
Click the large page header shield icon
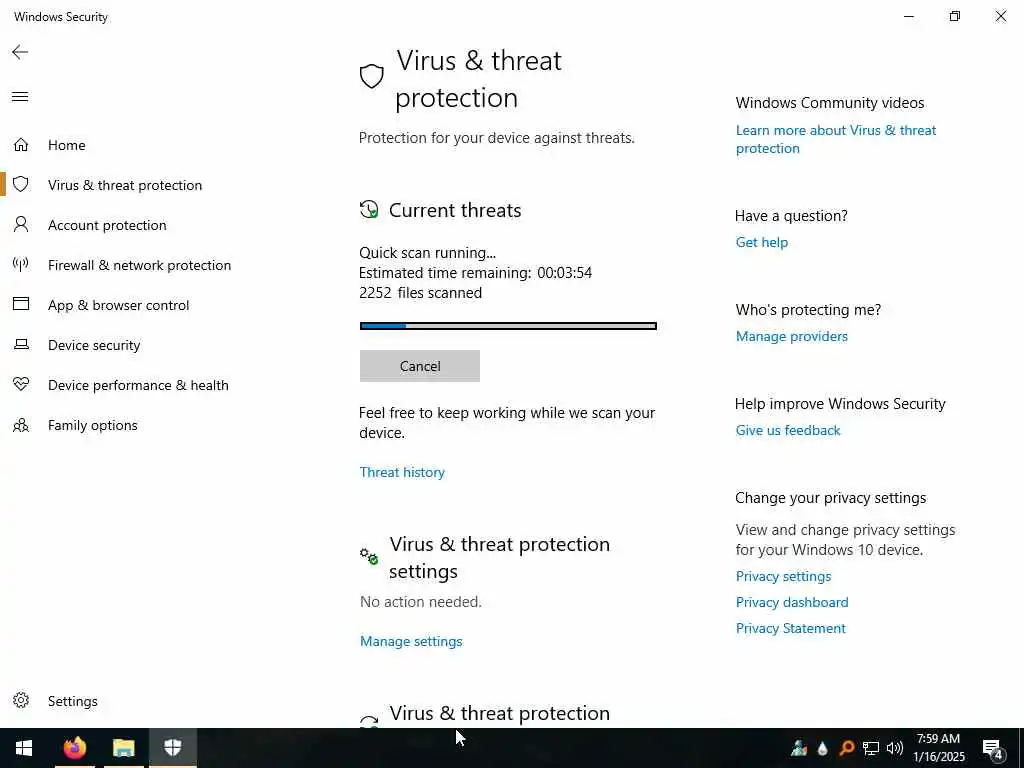click(x=372, y=76)
